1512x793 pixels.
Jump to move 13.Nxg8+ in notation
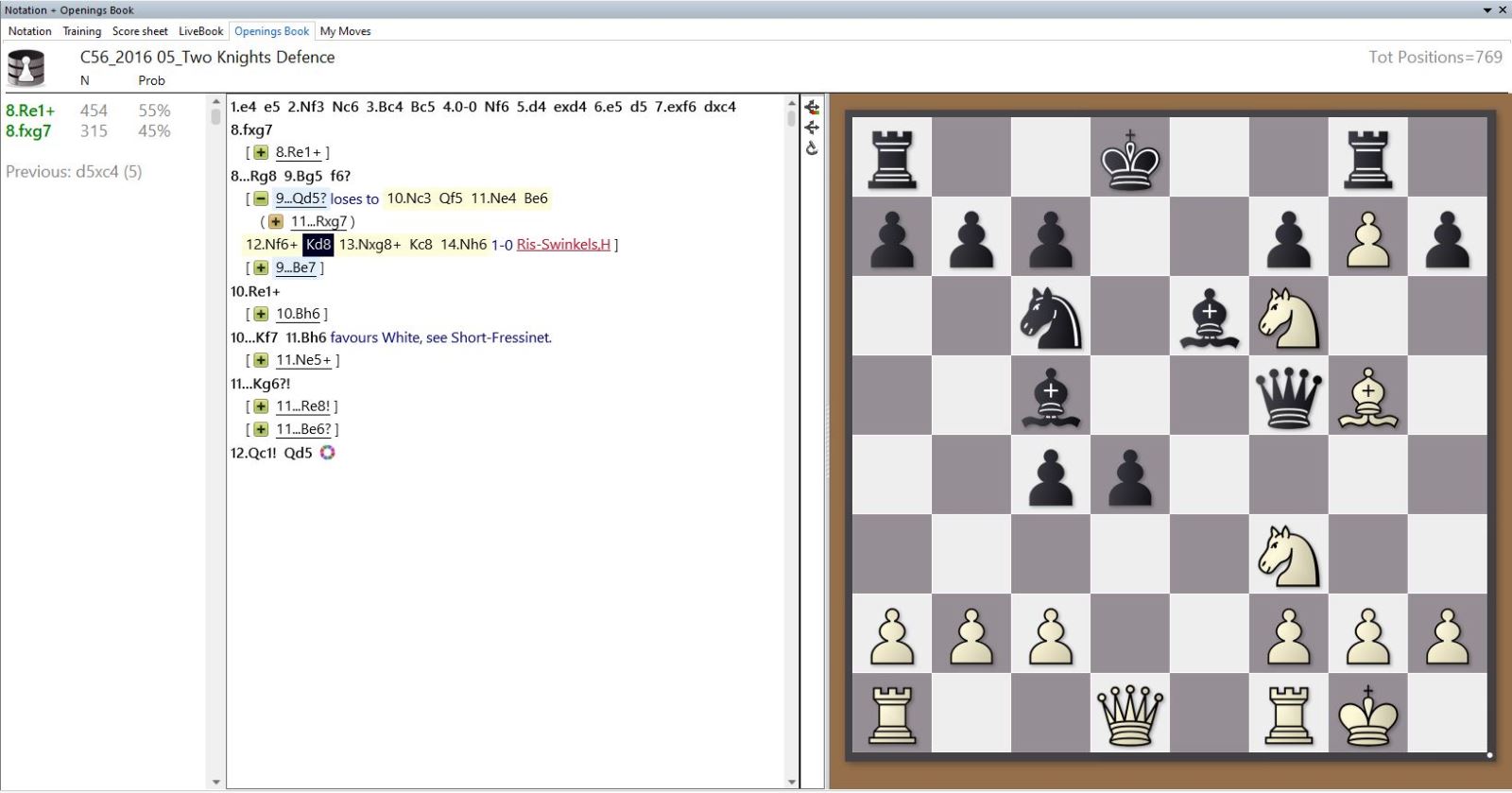(369, 245)
